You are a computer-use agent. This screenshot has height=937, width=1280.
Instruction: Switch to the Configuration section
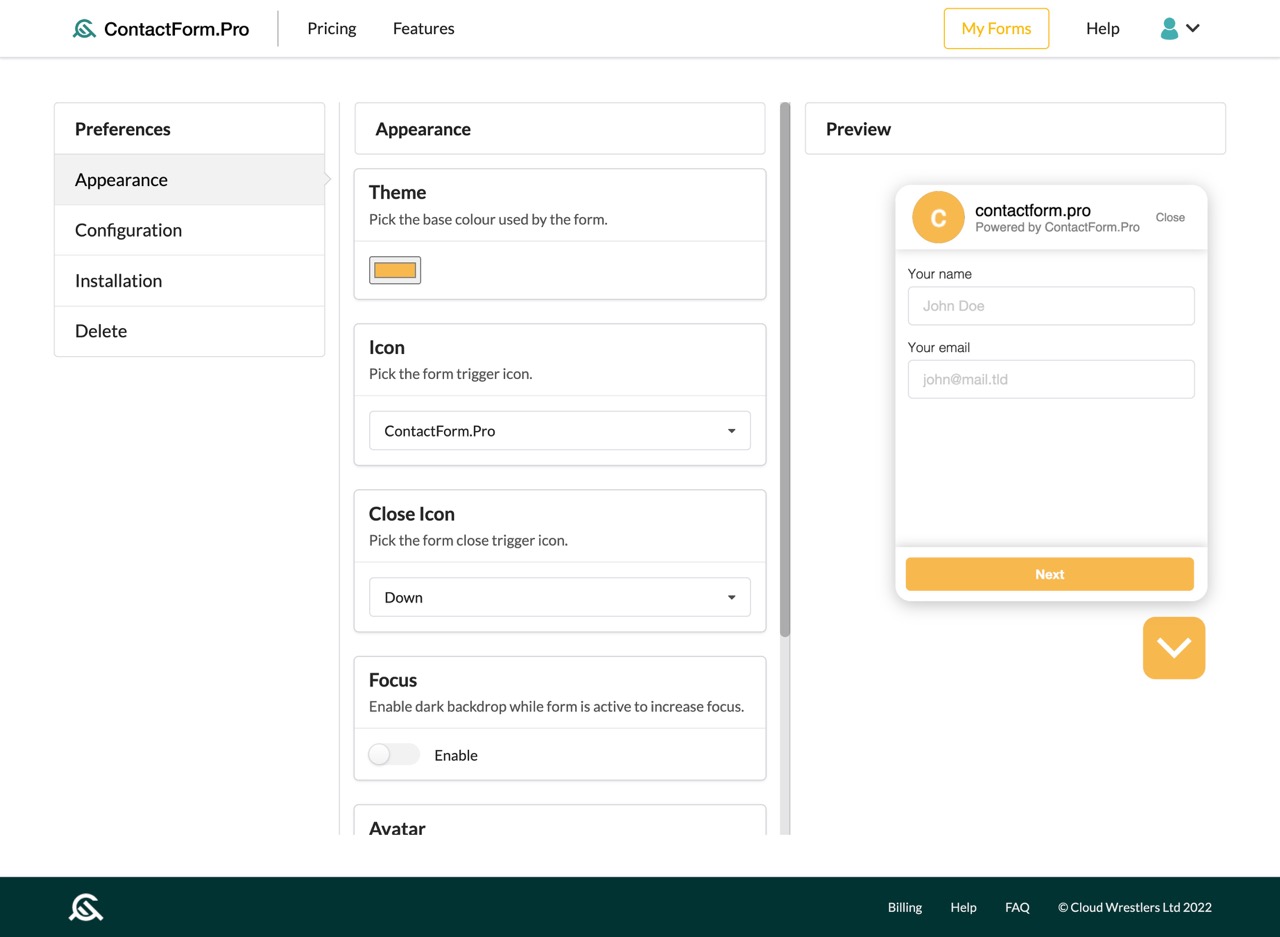coord(128,230)
